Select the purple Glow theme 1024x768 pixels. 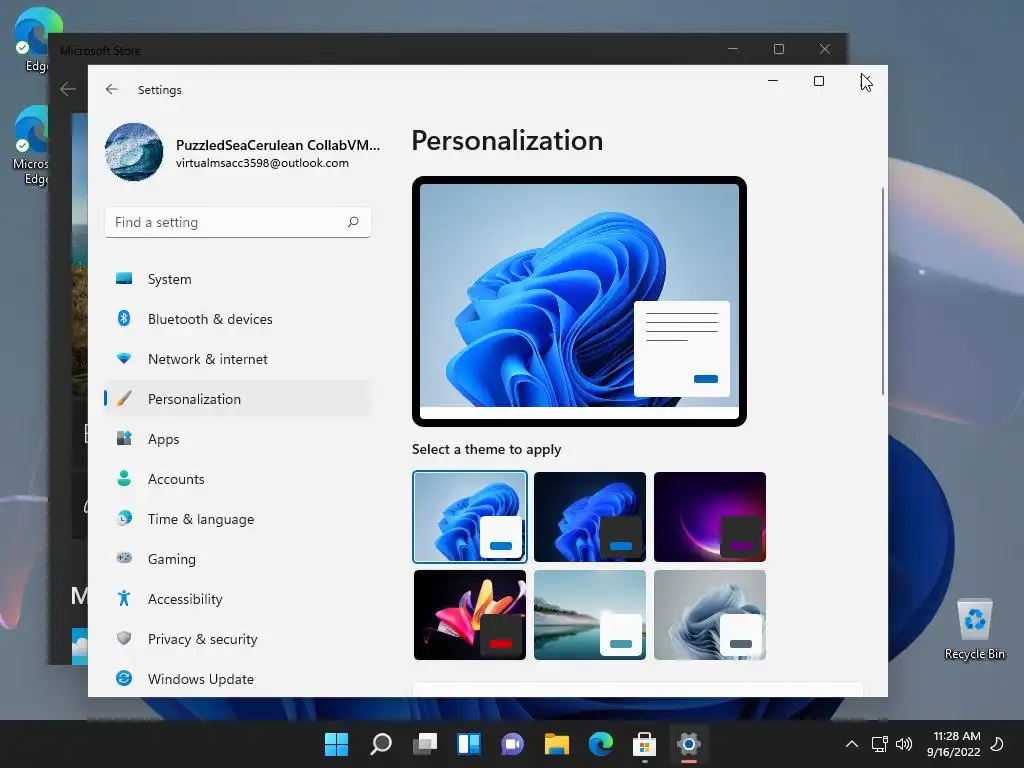[710, 517]
